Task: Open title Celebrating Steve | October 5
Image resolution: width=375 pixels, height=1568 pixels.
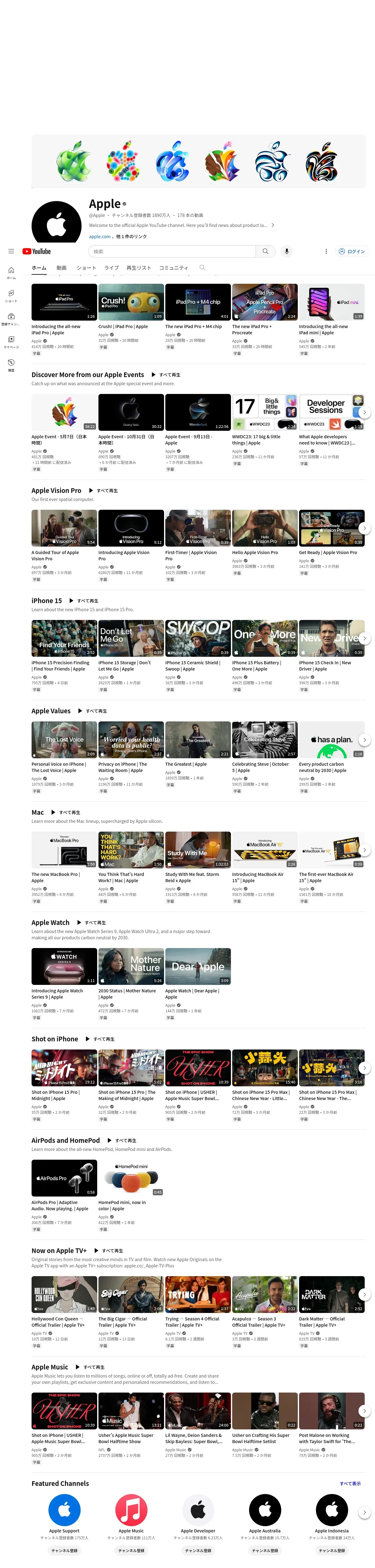Action: click(260, 767)
